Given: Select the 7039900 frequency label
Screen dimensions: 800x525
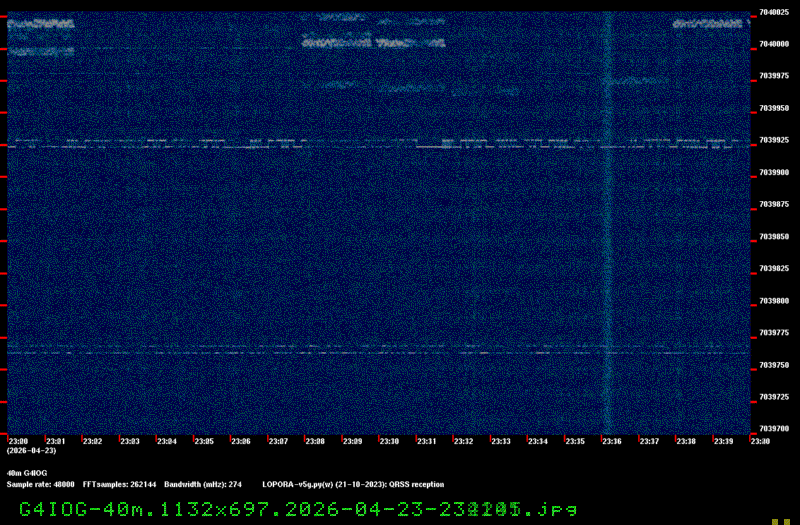Looking at the screenshot, I should pos(773,172).
